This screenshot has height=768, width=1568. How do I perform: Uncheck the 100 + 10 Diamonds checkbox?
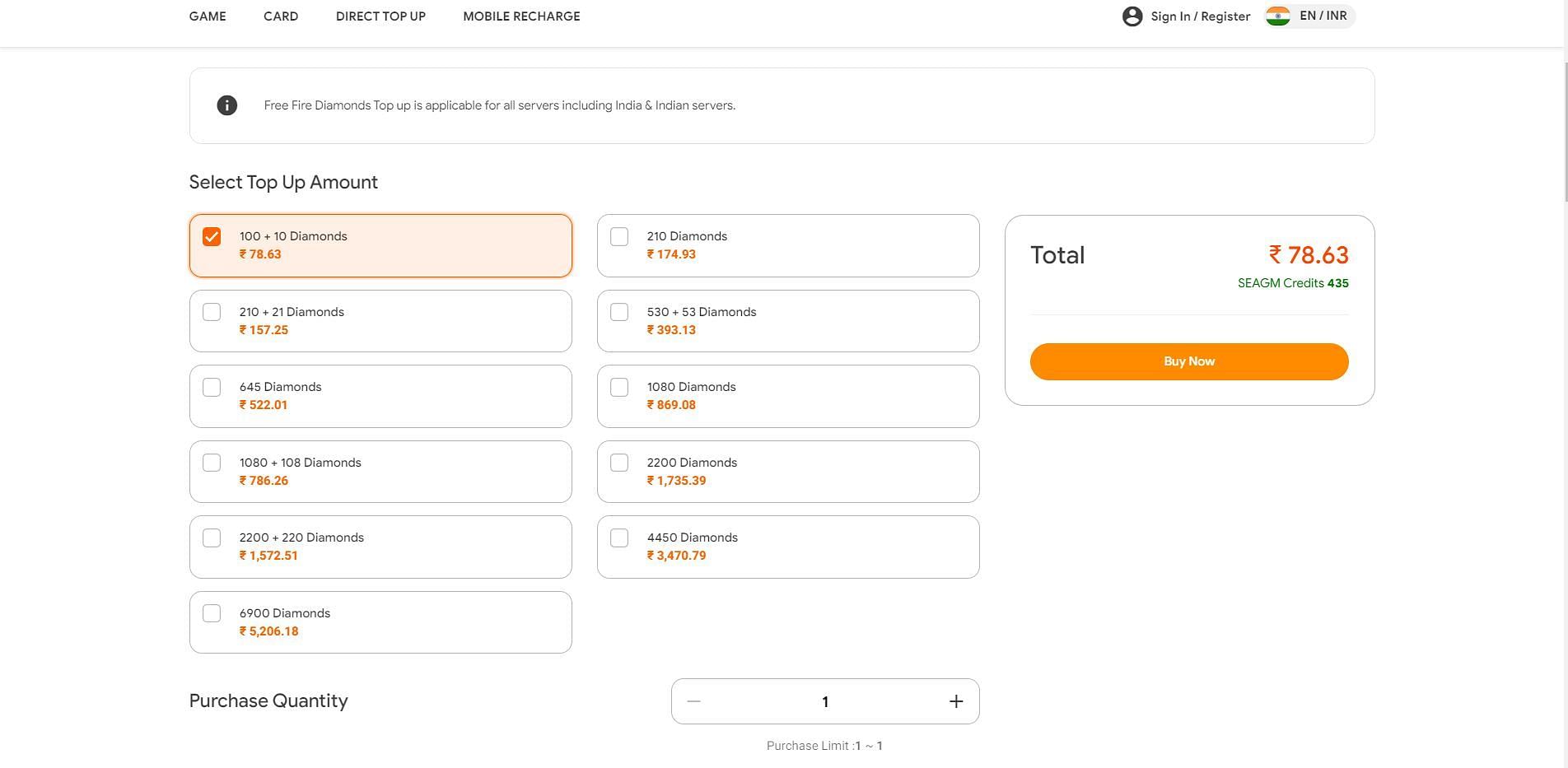(x=212, y=237)
